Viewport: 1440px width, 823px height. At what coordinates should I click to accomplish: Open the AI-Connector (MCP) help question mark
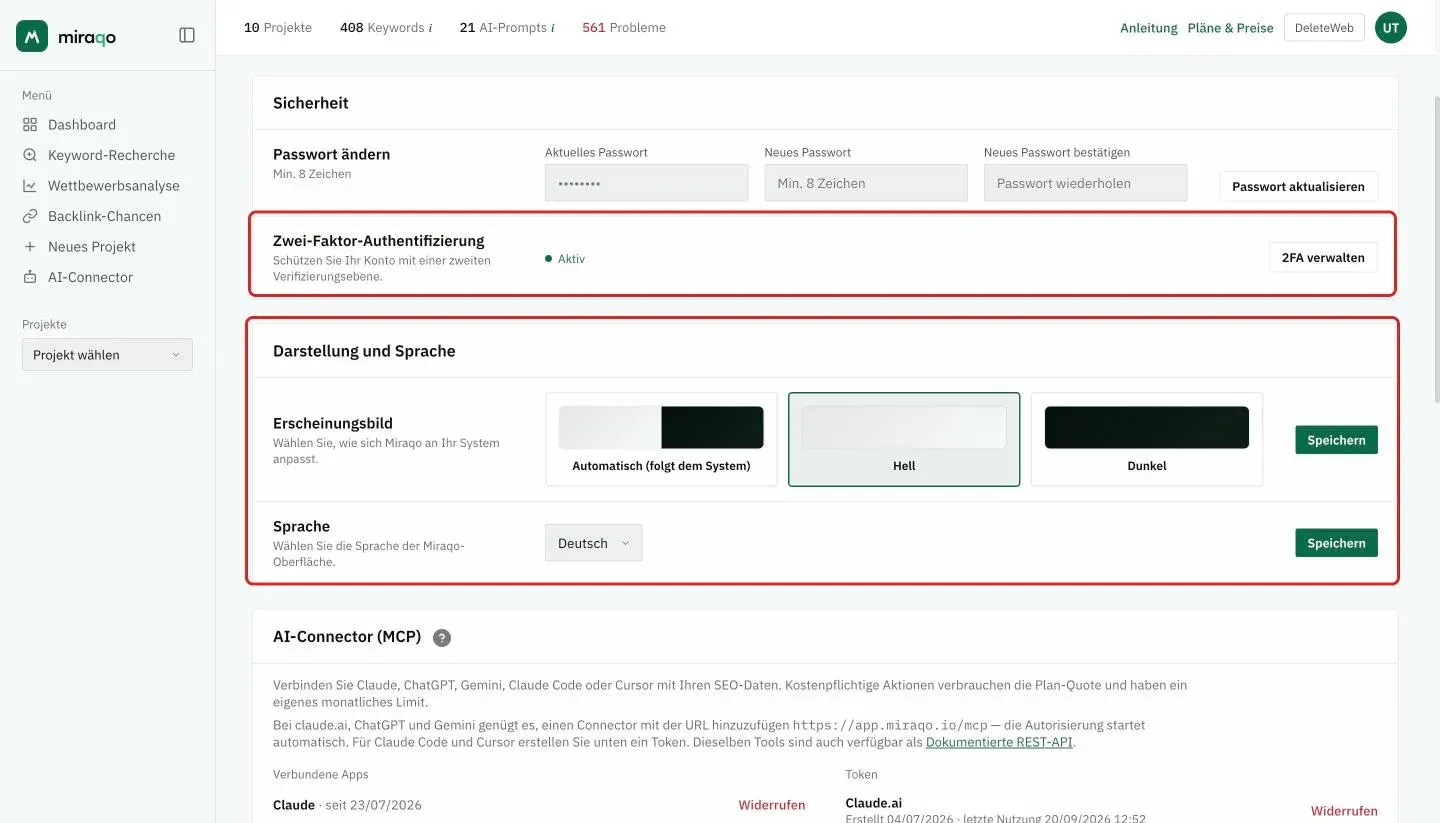(442, 637)
